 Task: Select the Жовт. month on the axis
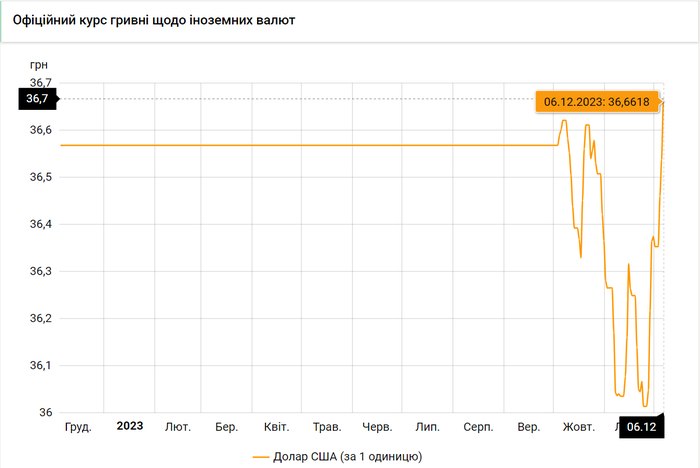(x=579, y=427)
